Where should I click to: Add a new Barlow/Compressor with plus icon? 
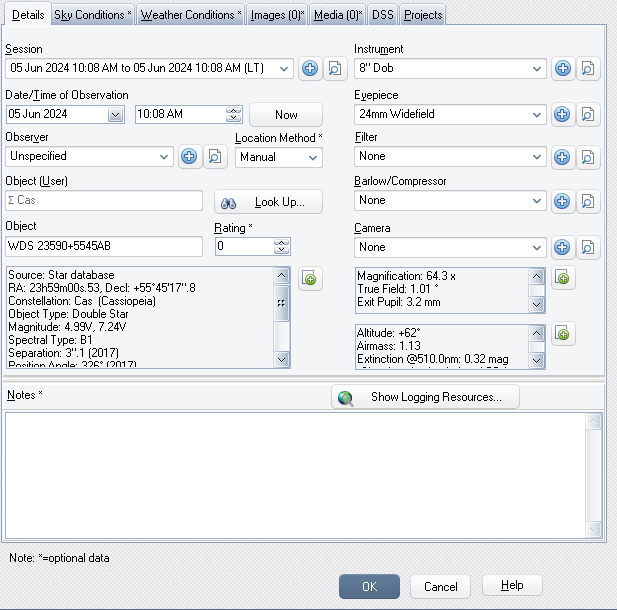(563, 201)
